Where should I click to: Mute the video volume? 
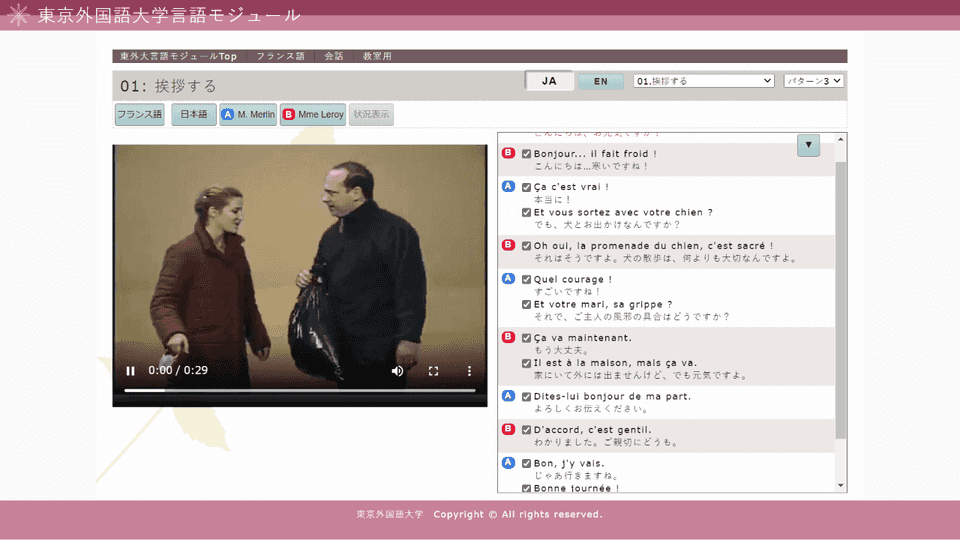[397, 371]
